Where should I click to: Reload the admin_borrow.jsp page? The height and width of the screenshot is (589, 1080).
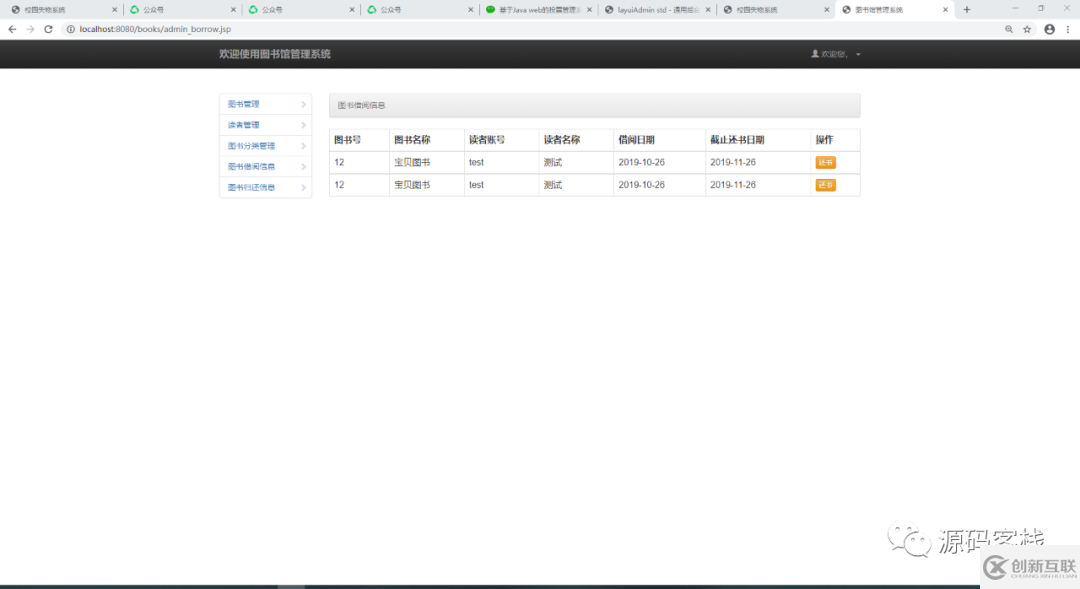48,29
